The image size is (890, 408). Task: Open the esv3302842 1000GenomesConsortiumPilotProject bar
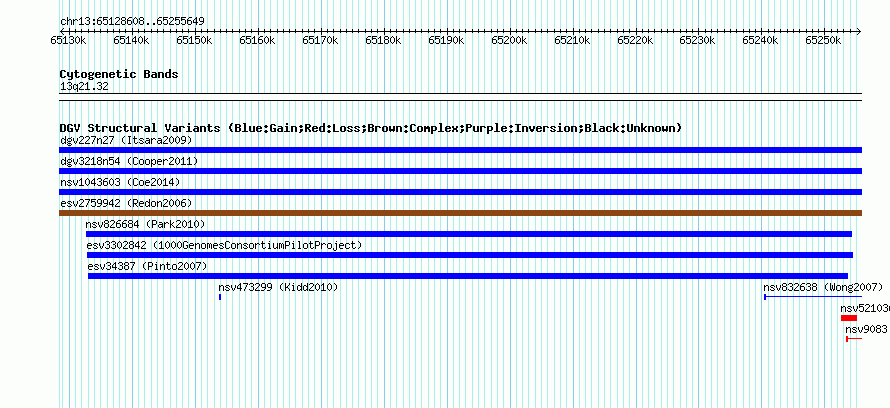[x=470, y=255]
